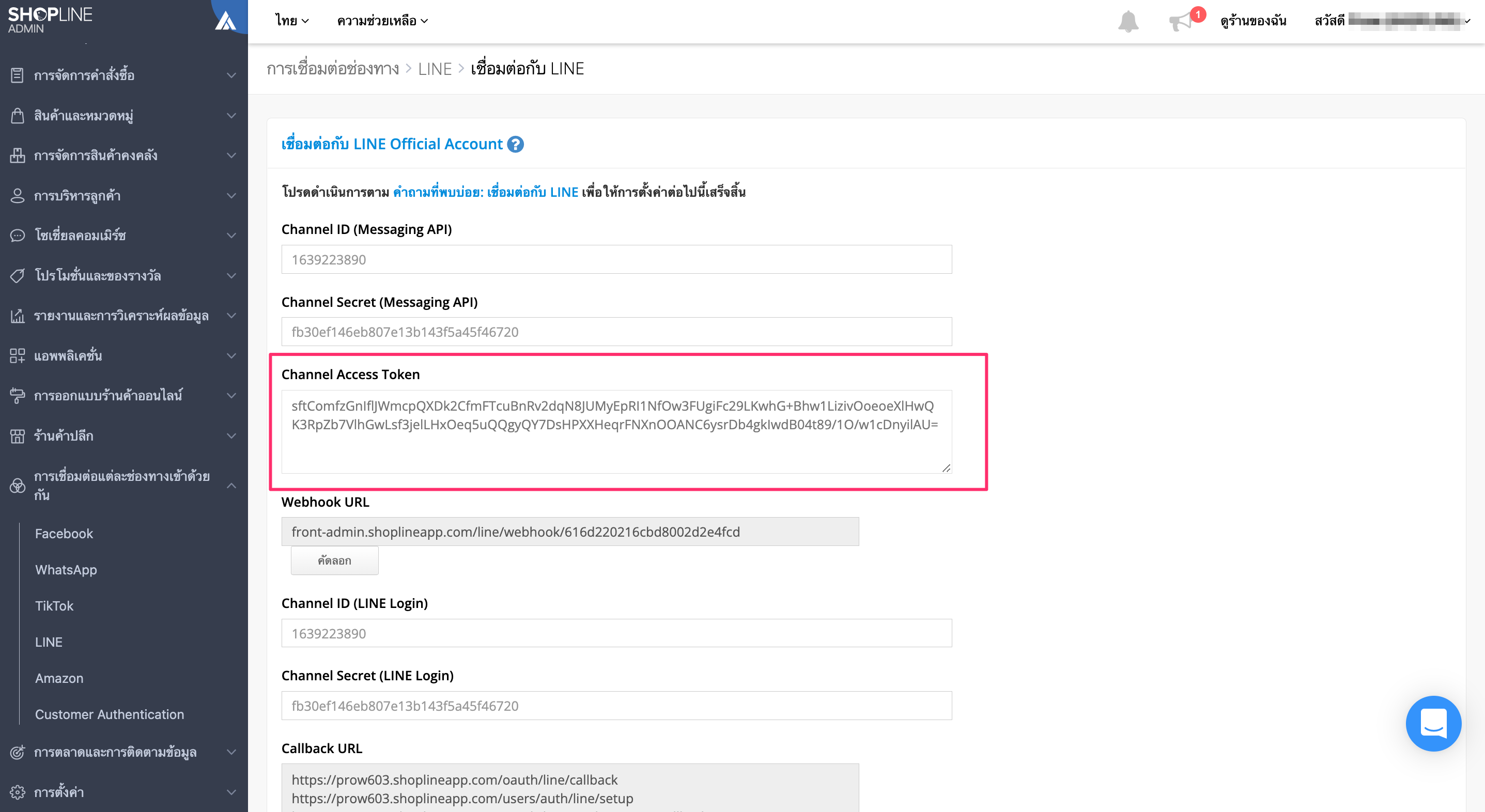Click the settings gear icon in sidebar
Screen dimensions: 1485x812
pyautogui.click(x=17, y=792)
